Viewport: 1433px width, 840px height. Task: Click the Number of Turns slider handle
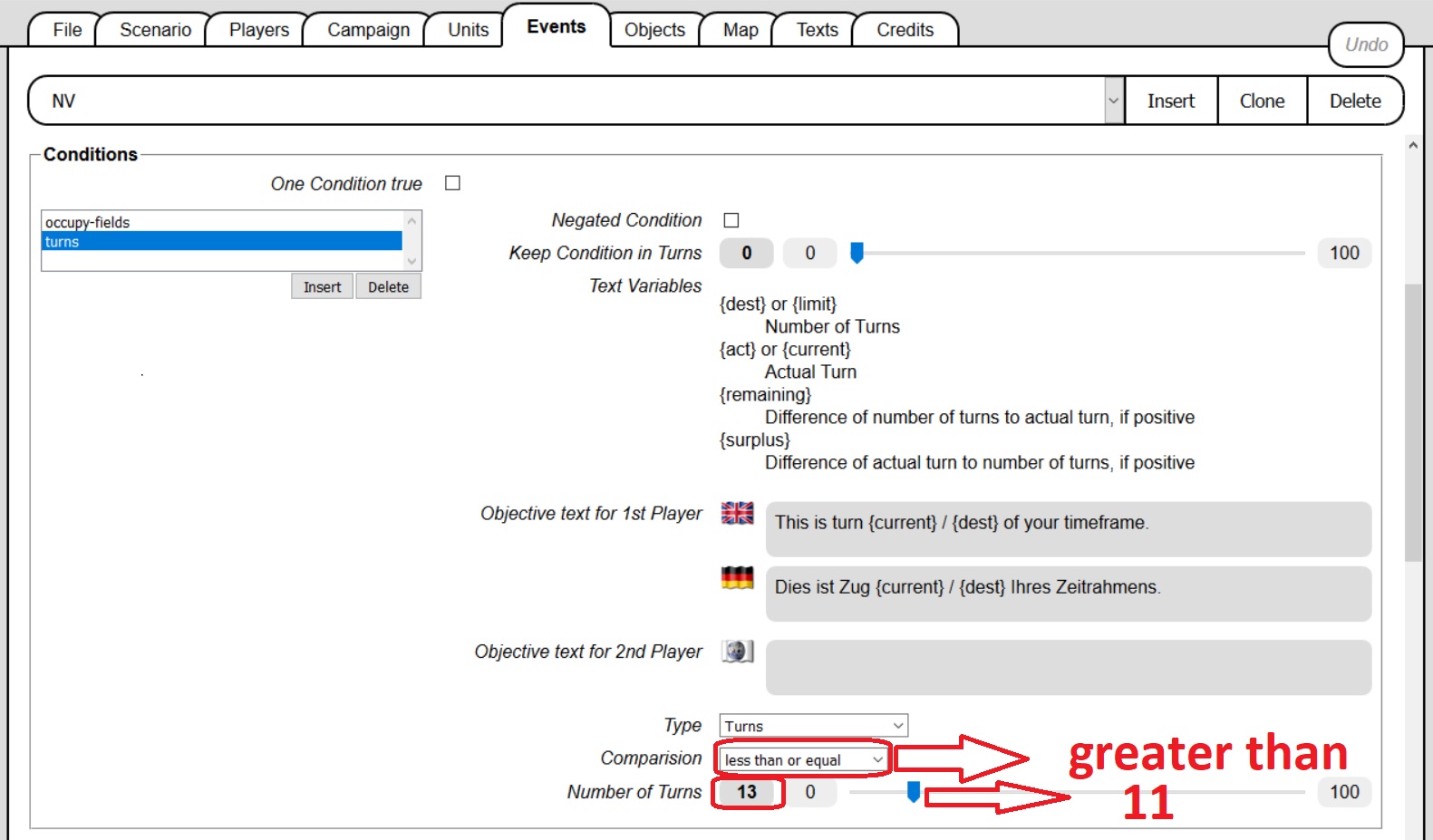[914, 792]
